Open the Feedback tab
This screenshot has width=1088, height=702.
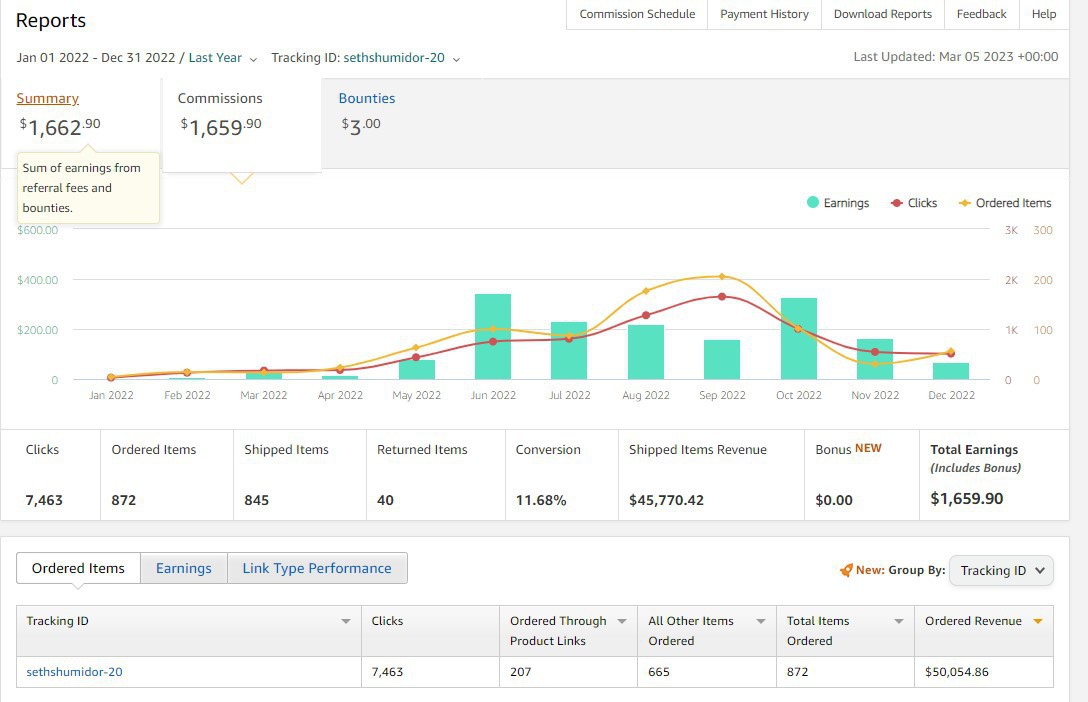click(x=981, y=14)
